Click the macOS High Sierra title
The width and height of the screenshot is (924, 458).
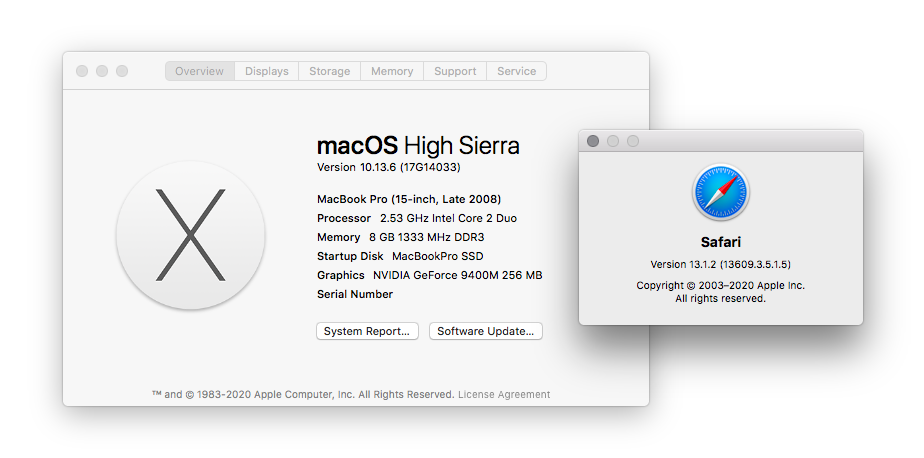pyautogui.click(x=418, y=146)
